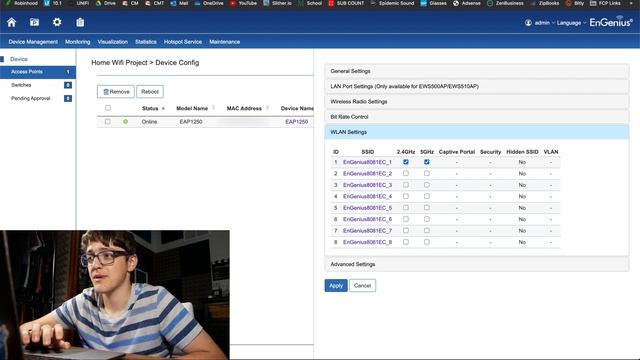Open the Bitly bookmark

coord(575,3)
